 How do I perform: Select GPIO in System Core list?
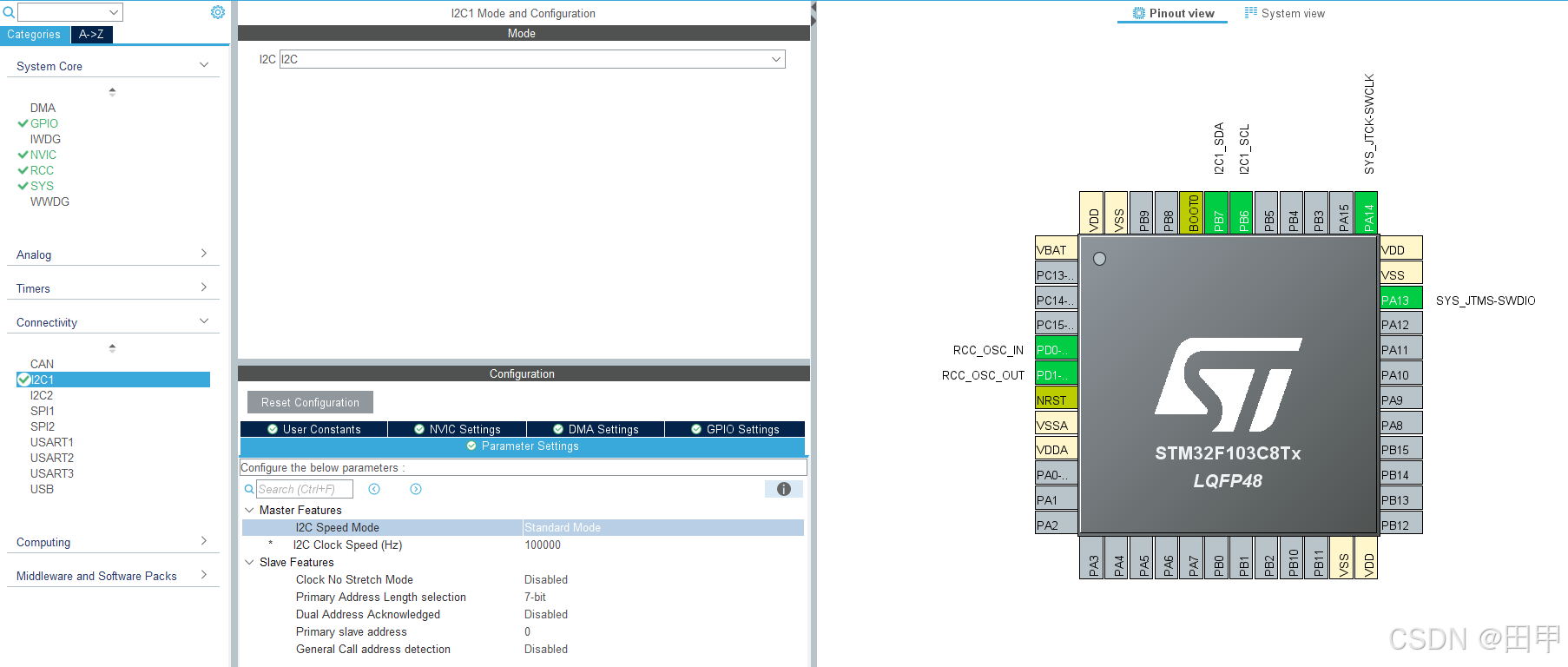[44, 123]
